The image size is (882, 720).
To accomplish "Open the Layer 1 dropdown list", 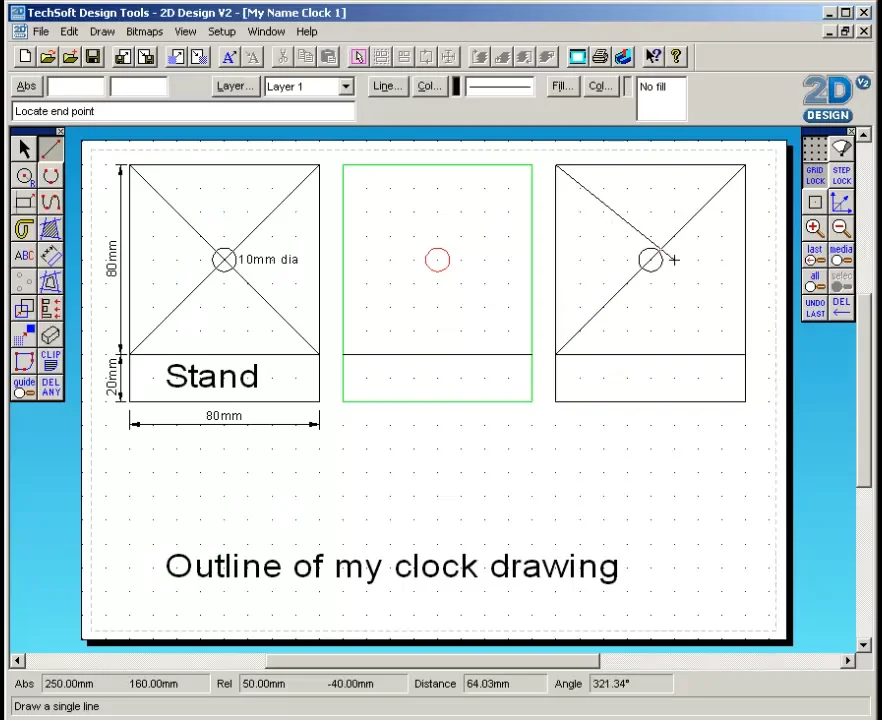I will click(346, 87).
